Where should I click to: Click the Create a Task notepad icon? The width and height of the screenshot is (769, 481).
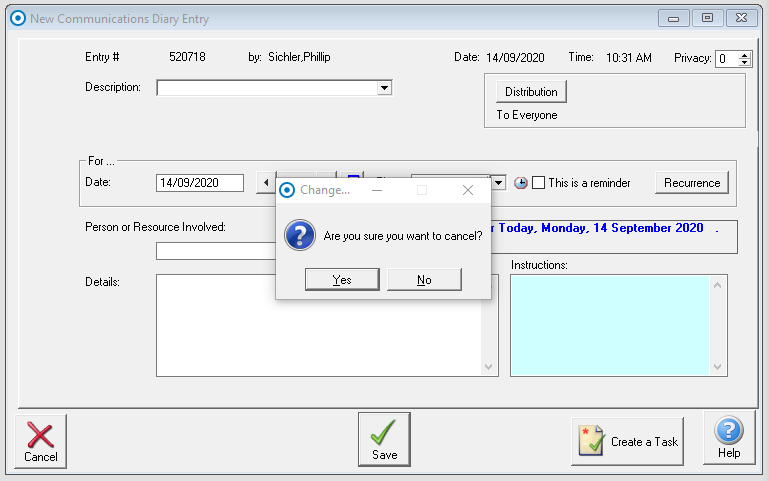click(593, 441)
